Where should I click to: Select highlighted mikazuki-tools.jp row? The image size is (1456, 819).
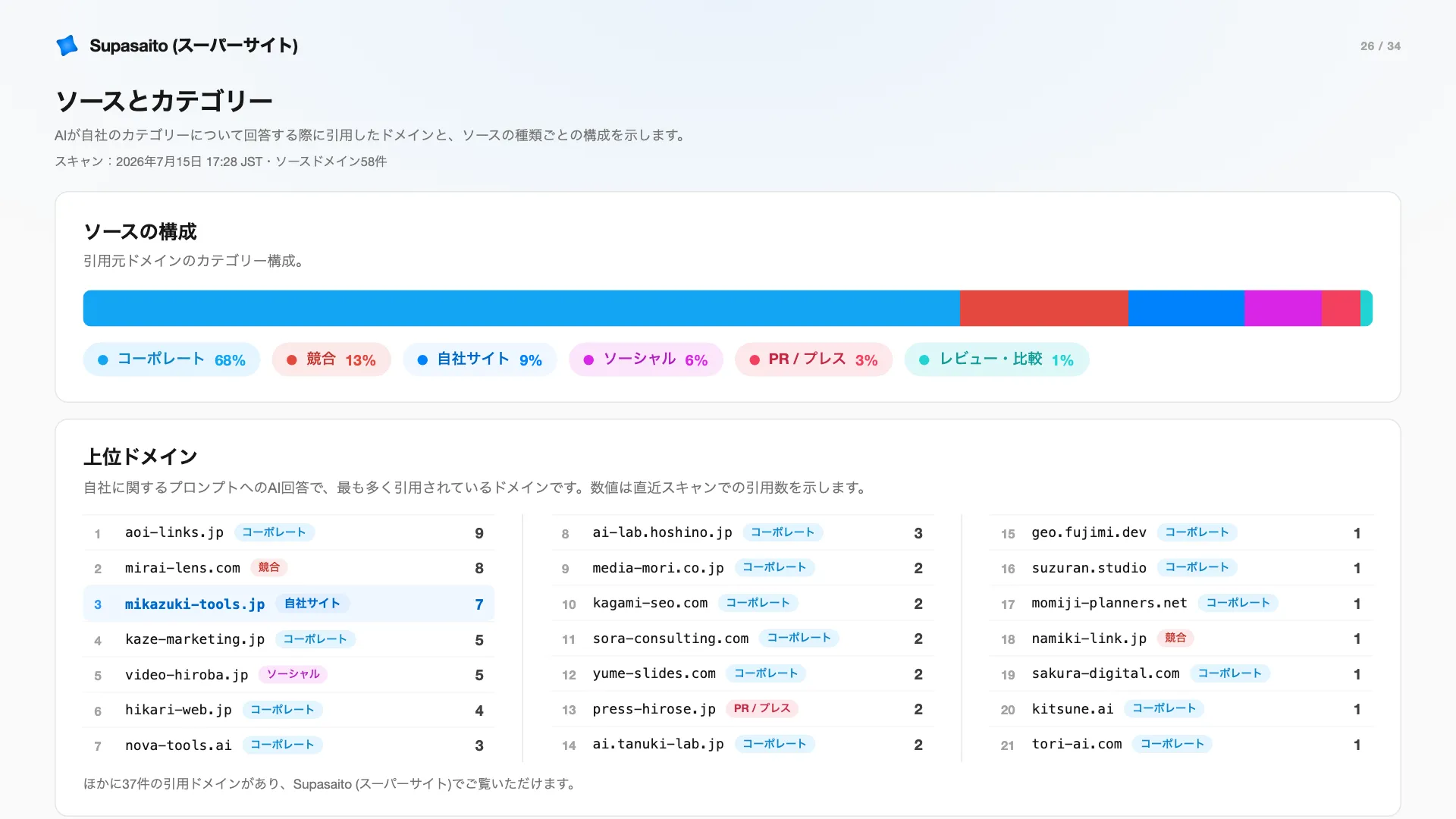click(289, 604)
